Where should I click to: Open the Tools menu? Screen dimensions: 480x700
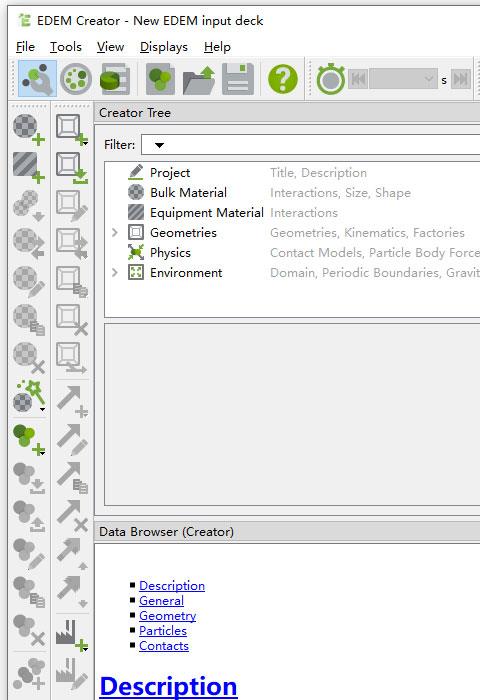tap(66, 47)
